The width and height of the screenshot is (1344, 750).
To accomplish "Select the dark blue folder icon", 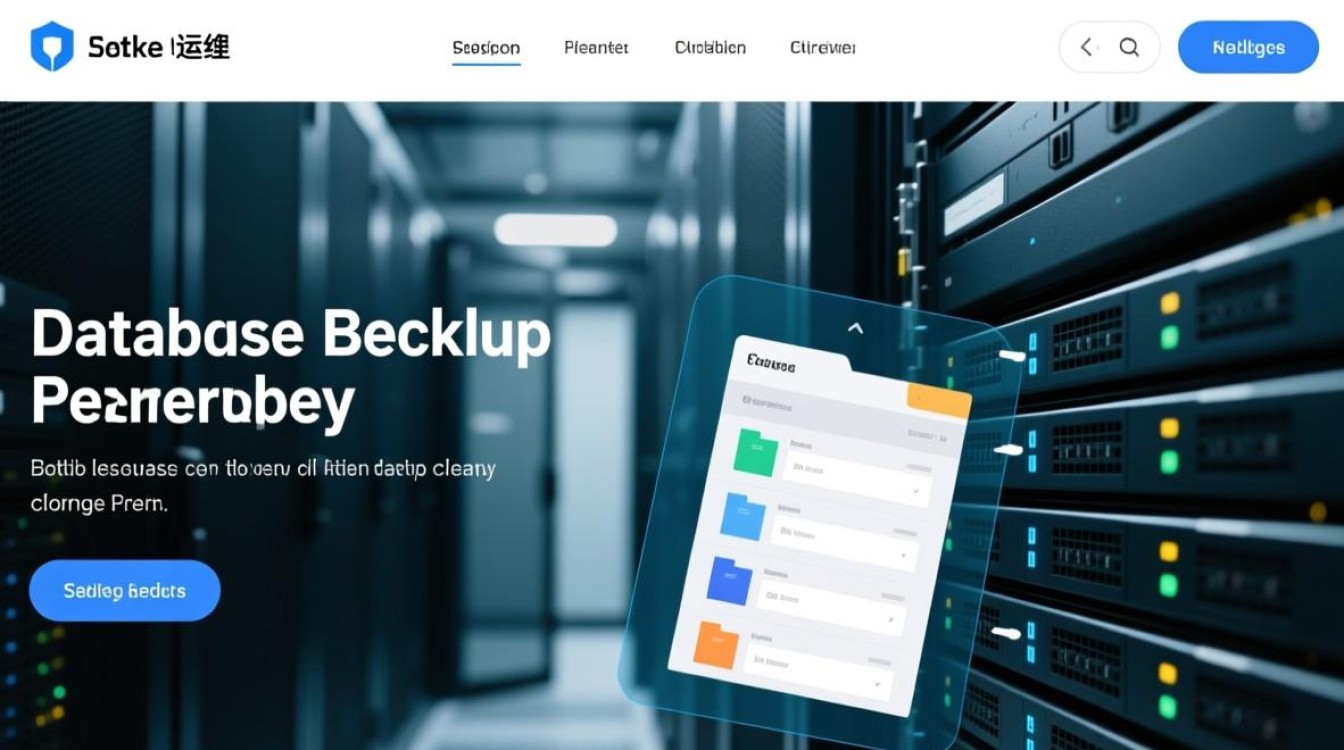I will coord(730,580).
